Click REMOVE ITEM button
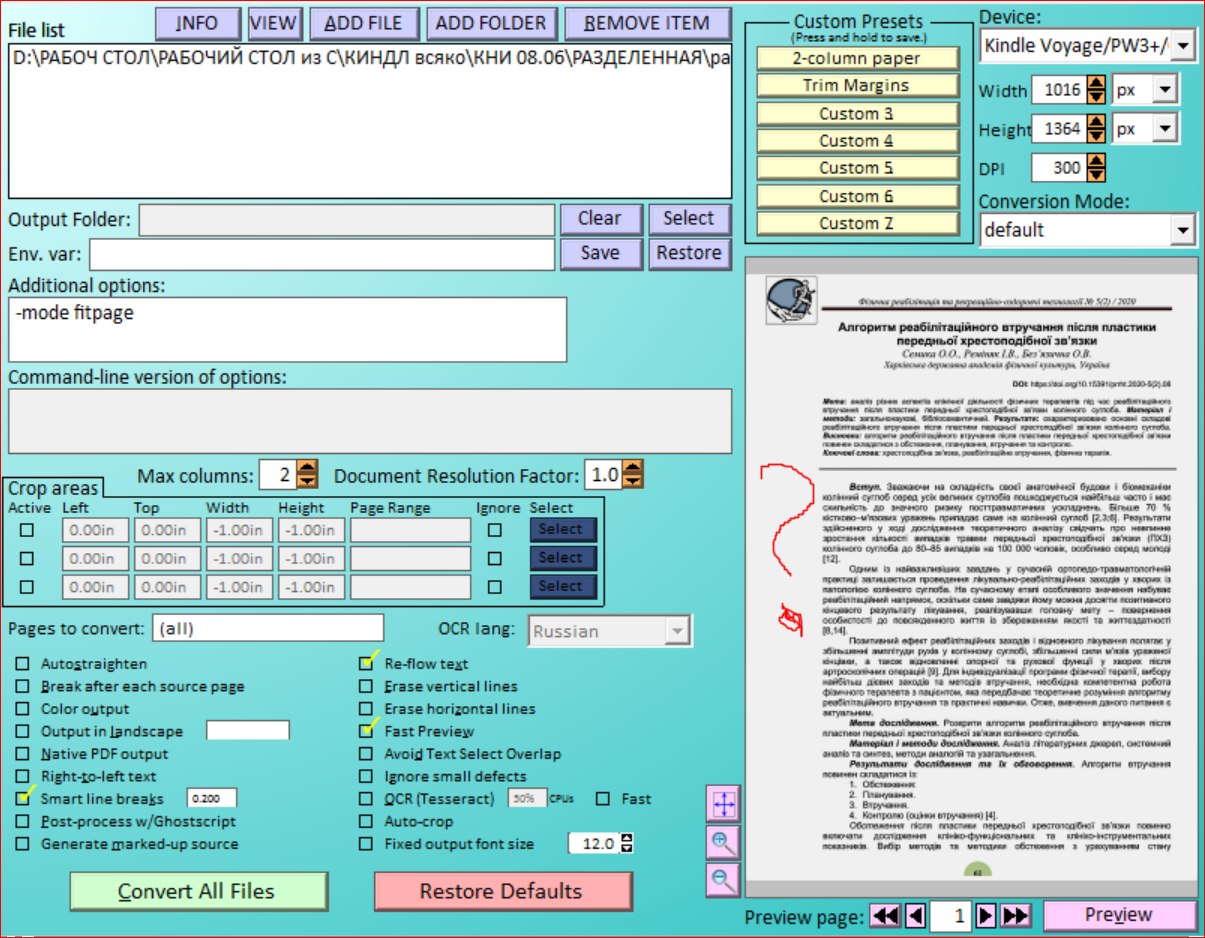Image resolution: width=1205 pixels, height=938 pixels. click(x=647, y=23)
